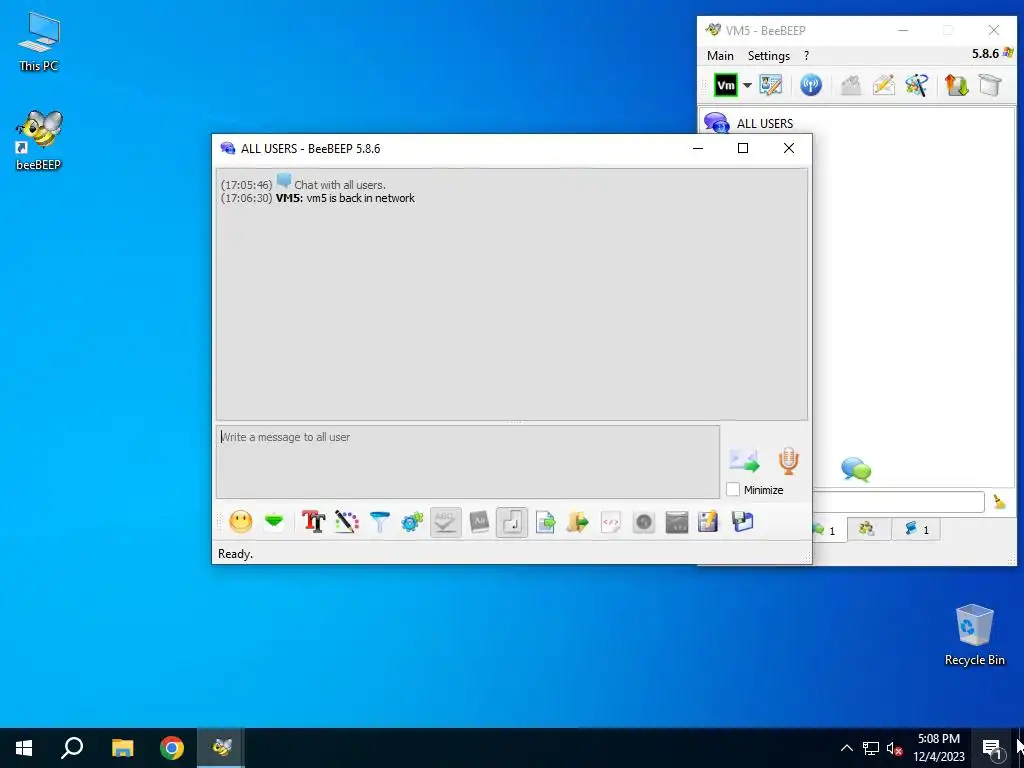Select the Recycle Bin desktop icon
The height and width of the screenshot is (768, 1024).
974,635
